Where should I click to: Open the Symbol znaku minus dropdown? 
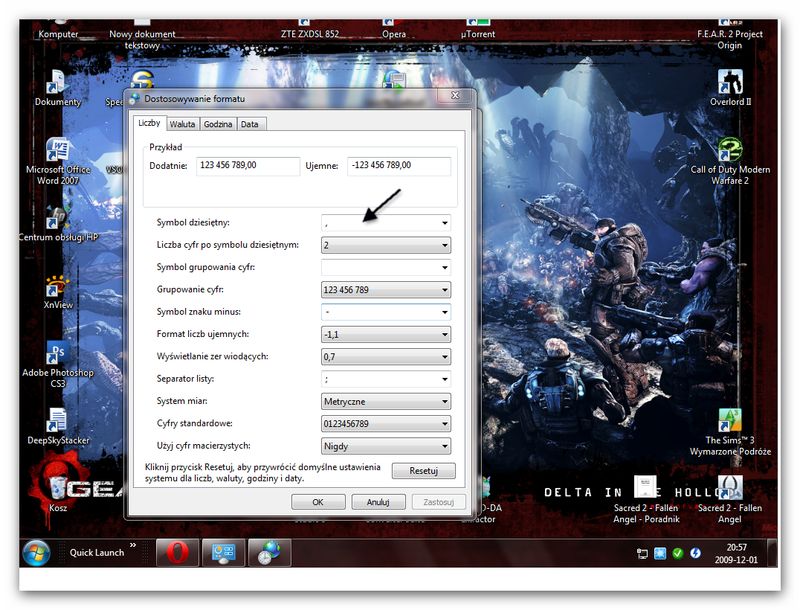click(x=386, y=312)
